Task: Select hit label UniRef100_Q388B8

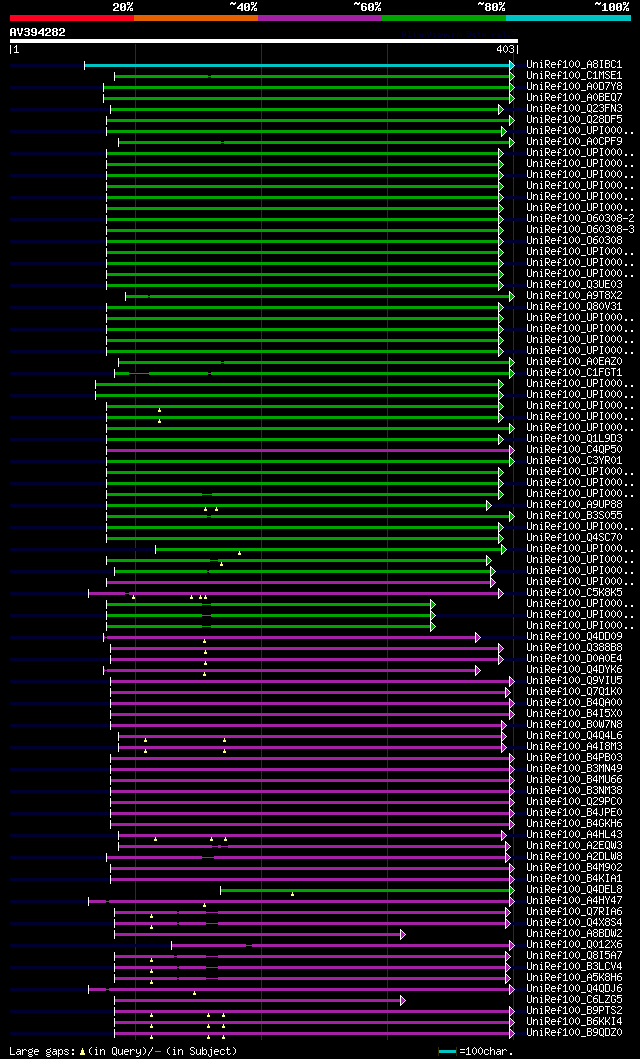Action: (575, 648)
